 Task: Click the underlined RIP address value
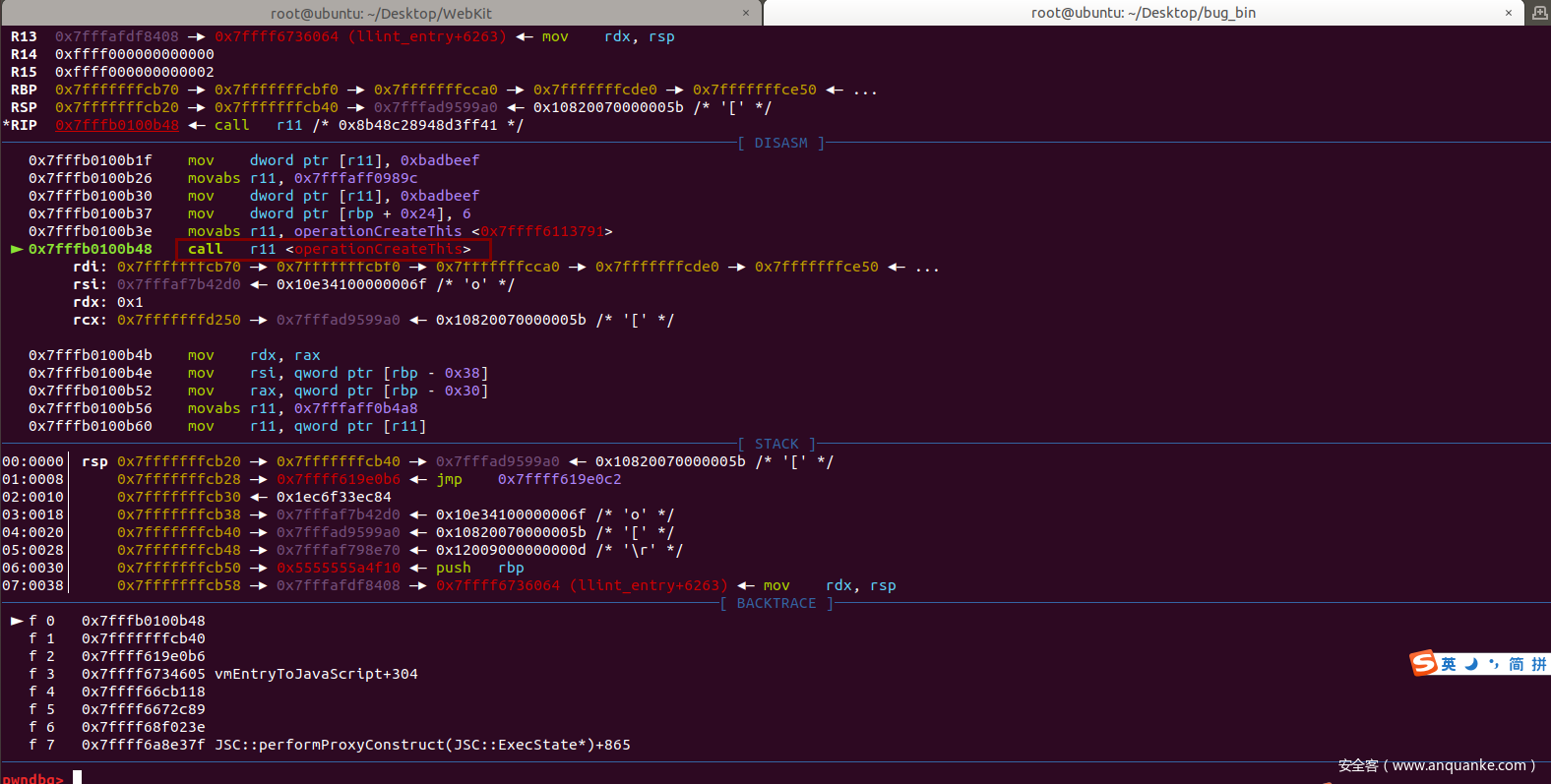point(117,125)
